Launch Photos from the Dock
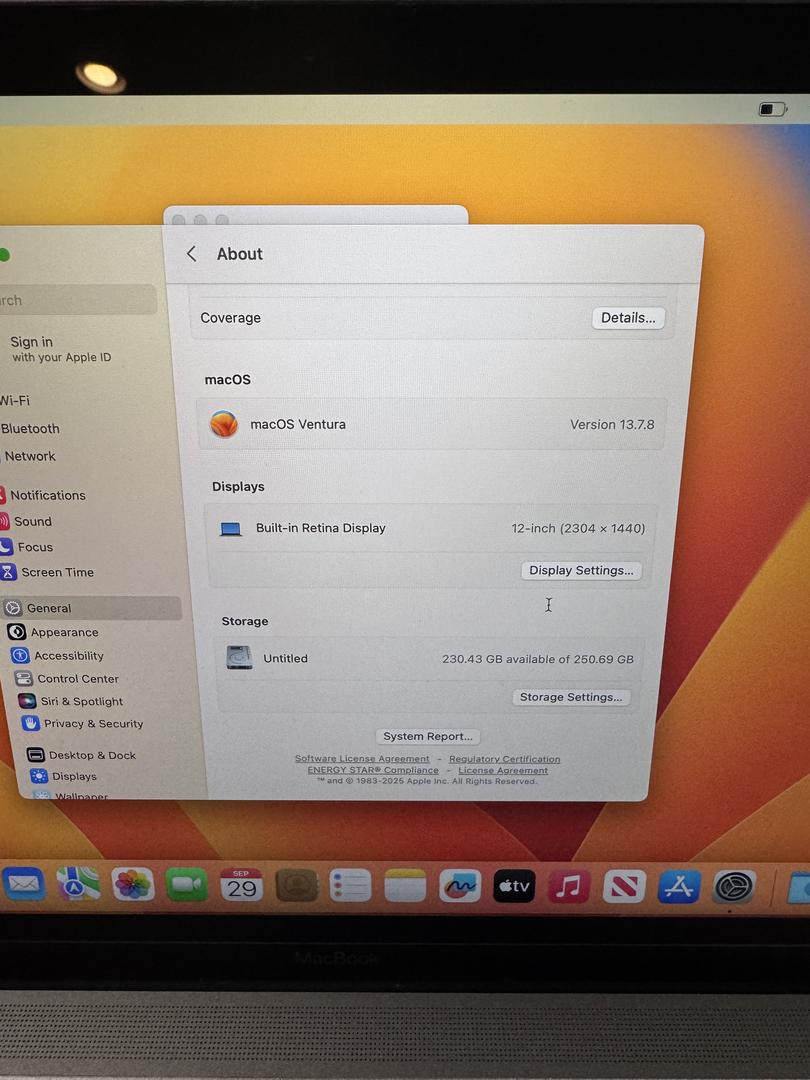The width and height of the screenshot is (810, 1080). coord(132,884)
